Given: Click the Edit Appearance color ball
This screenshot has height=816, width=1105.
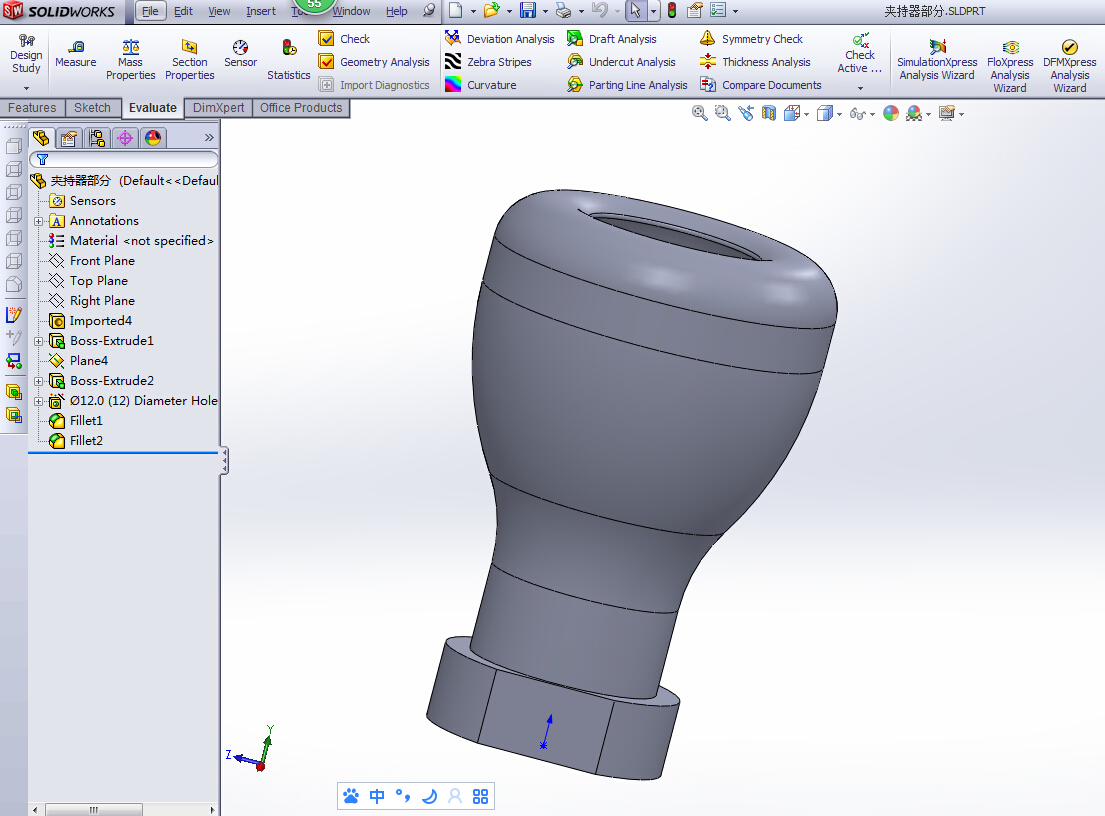Looking at the screenshot, I should click(x=890, y=114).
